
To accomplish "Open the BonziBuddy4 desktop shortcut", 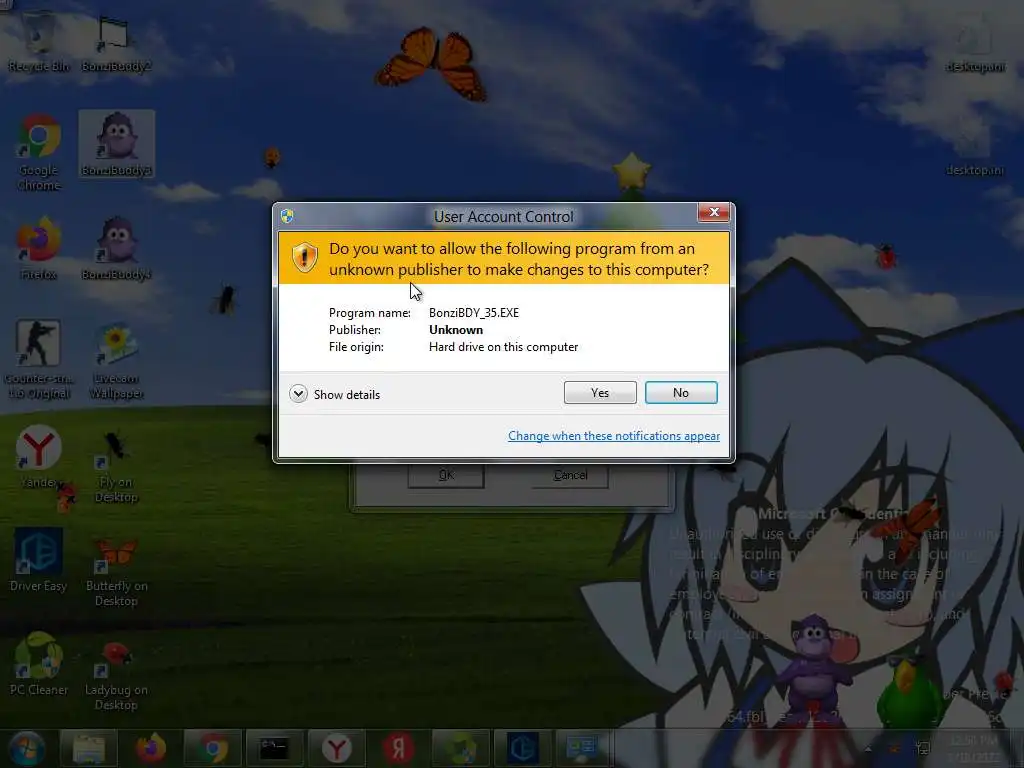I will [116, 248].
